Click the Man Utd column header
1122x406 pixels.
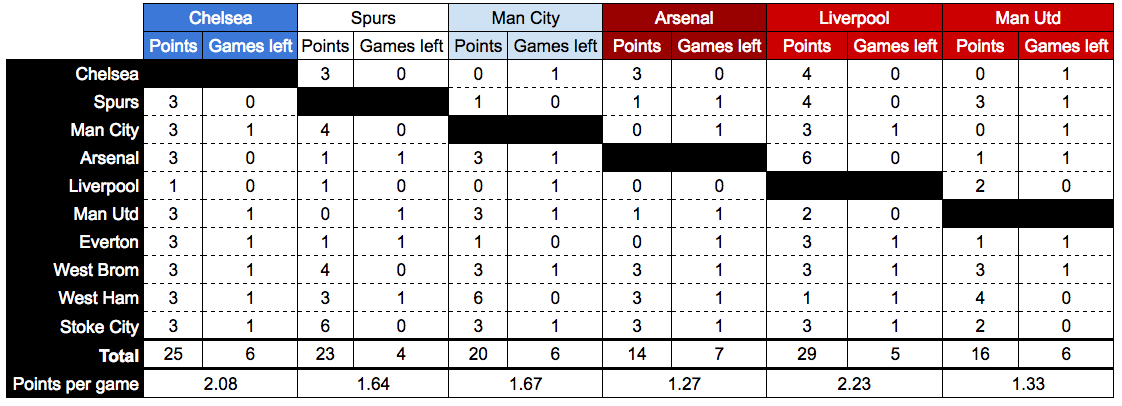(x=1029, y=18)
